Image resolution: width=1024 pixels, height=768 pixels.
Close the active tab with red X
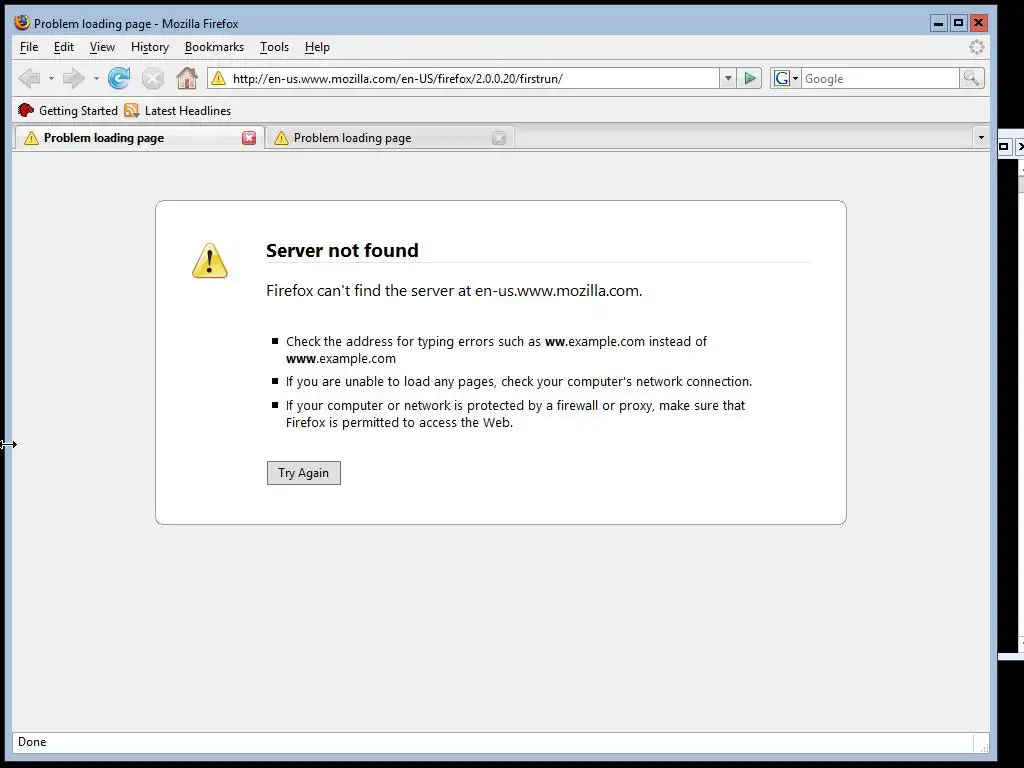249,138
